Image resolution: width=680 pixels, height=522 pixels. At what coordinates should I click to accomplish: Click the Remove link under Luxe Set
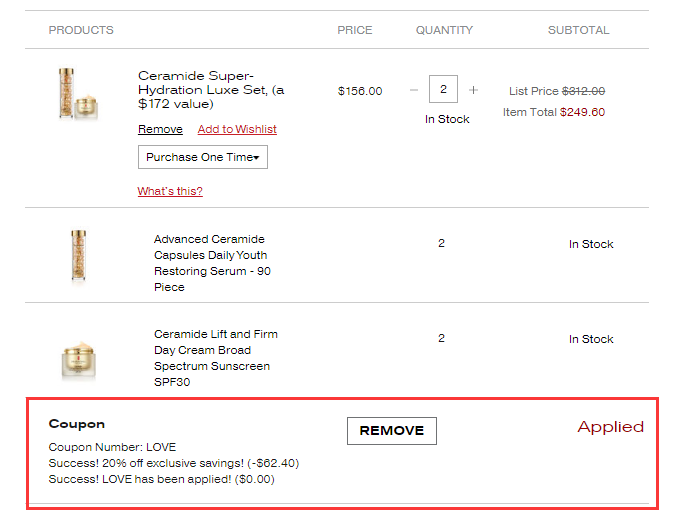pos(160,129)
